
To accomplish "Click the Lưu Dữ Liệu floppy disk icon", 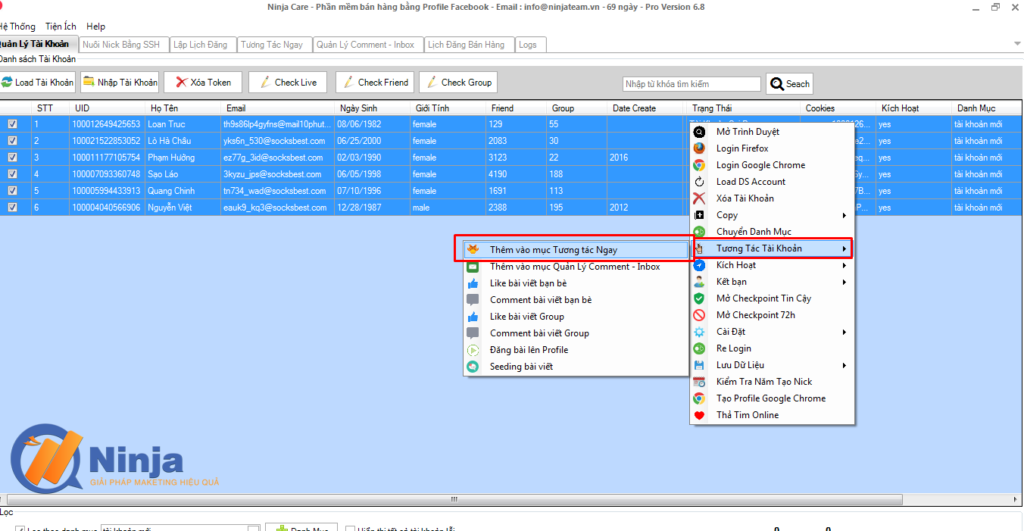I will 699,365.
